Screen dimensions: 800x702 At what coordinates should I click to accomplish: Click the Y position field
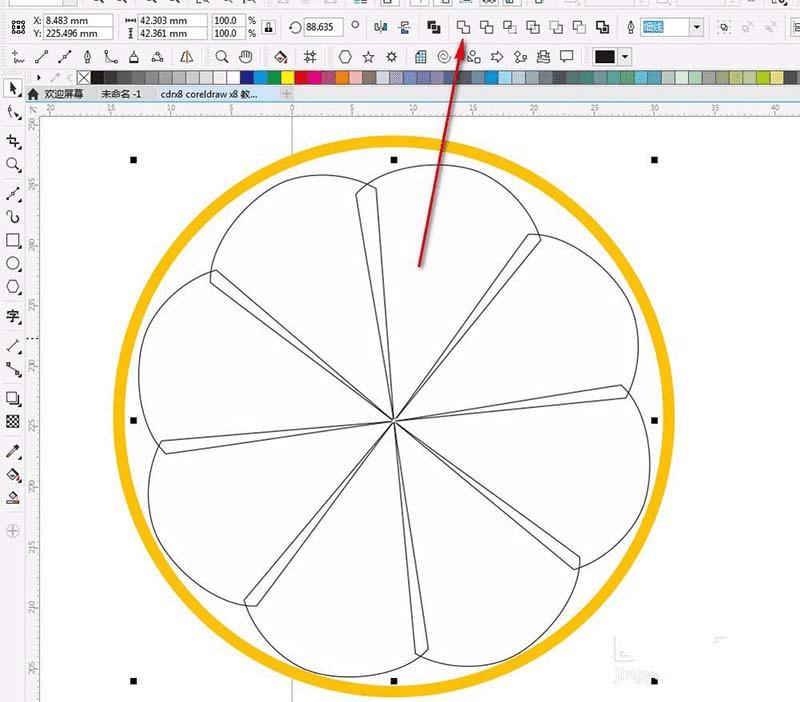click(x=79, y=33)
